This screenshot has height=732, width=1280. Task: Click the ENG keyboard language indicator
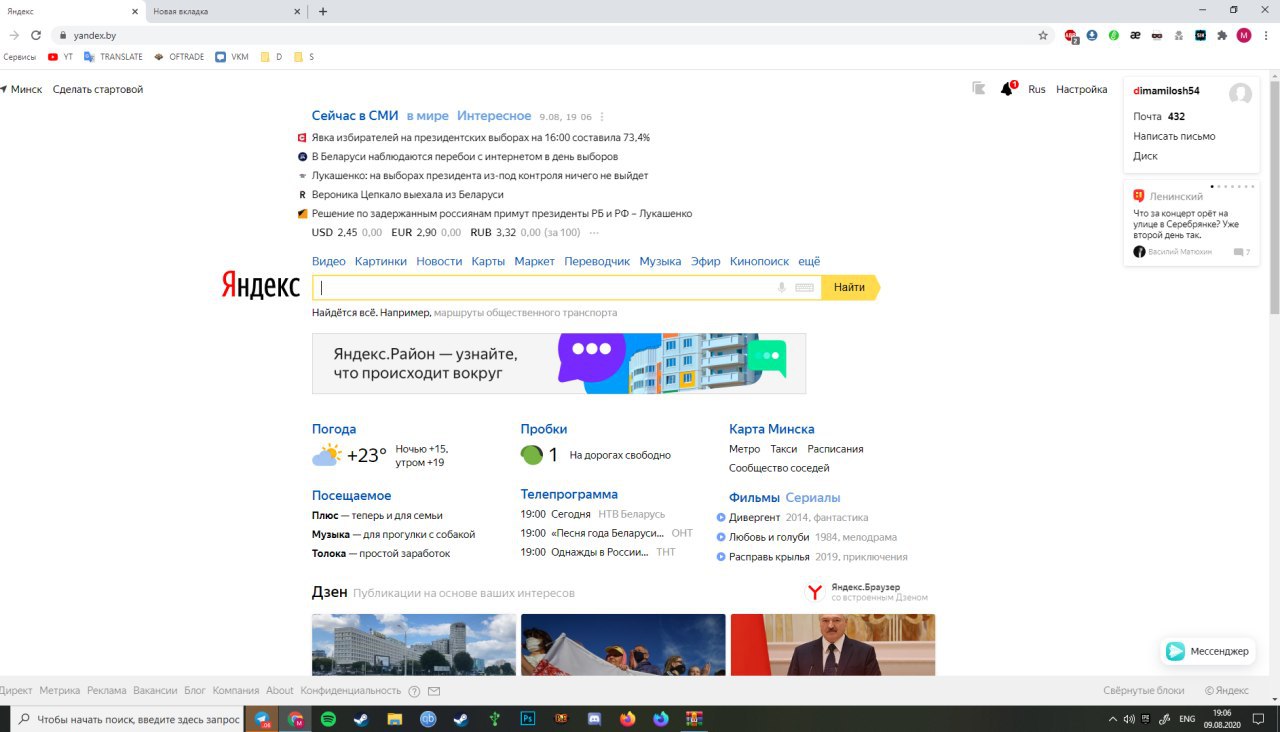[x=1187, y=718]
